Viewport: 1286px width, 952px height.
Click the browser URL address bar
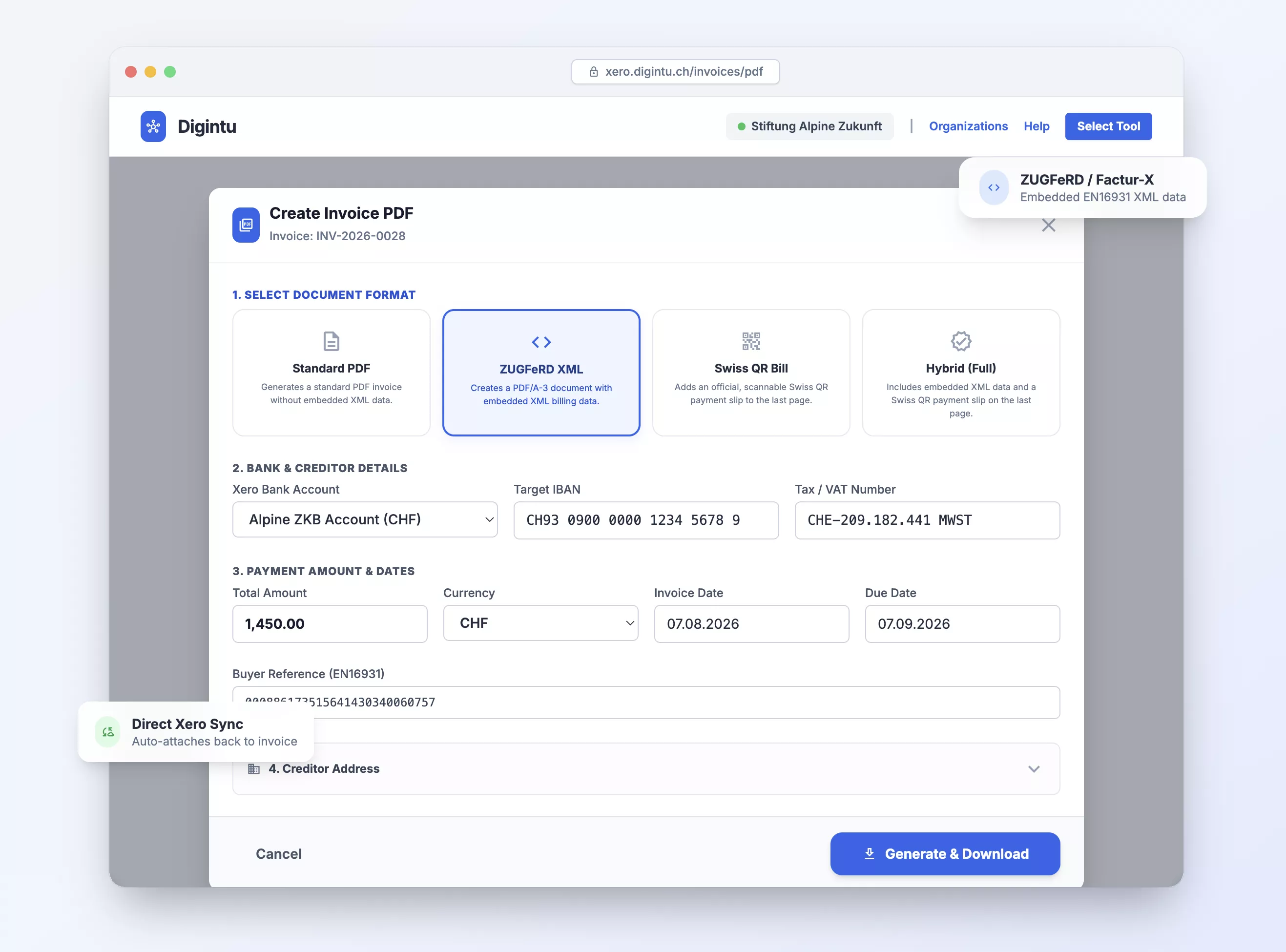(x=675, y=72)
